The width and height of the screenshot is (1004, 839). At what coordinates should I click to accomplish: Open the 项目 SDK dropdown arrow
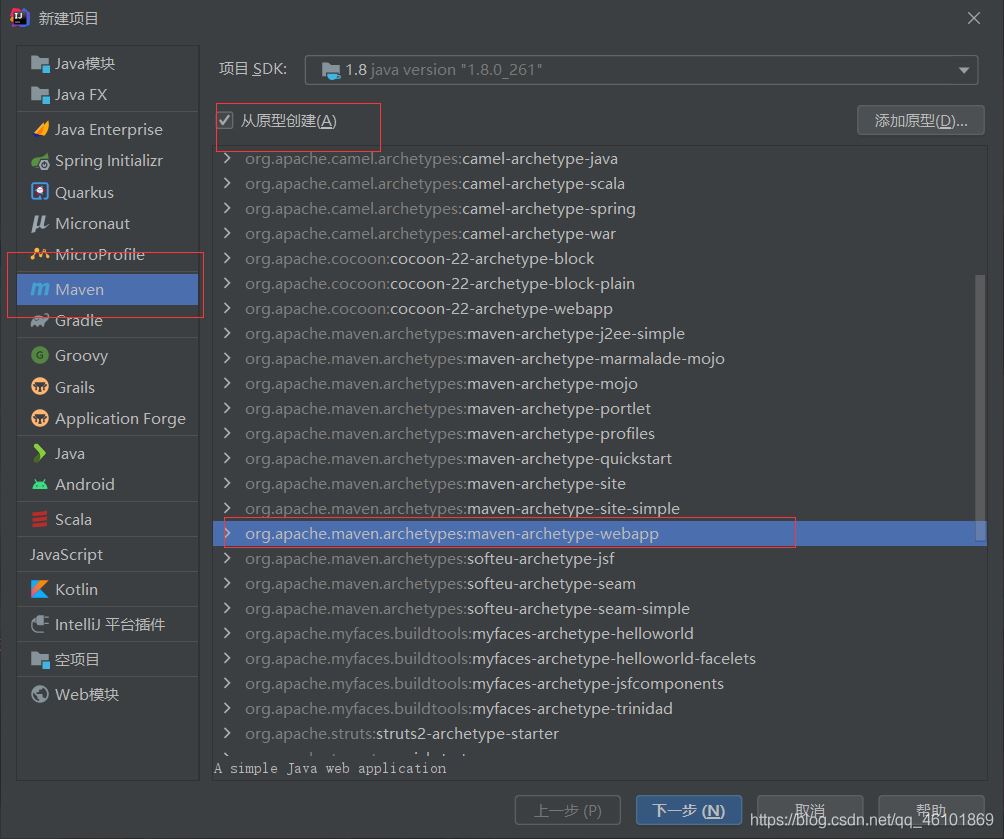pyautogui.click(x=964, y=70)
